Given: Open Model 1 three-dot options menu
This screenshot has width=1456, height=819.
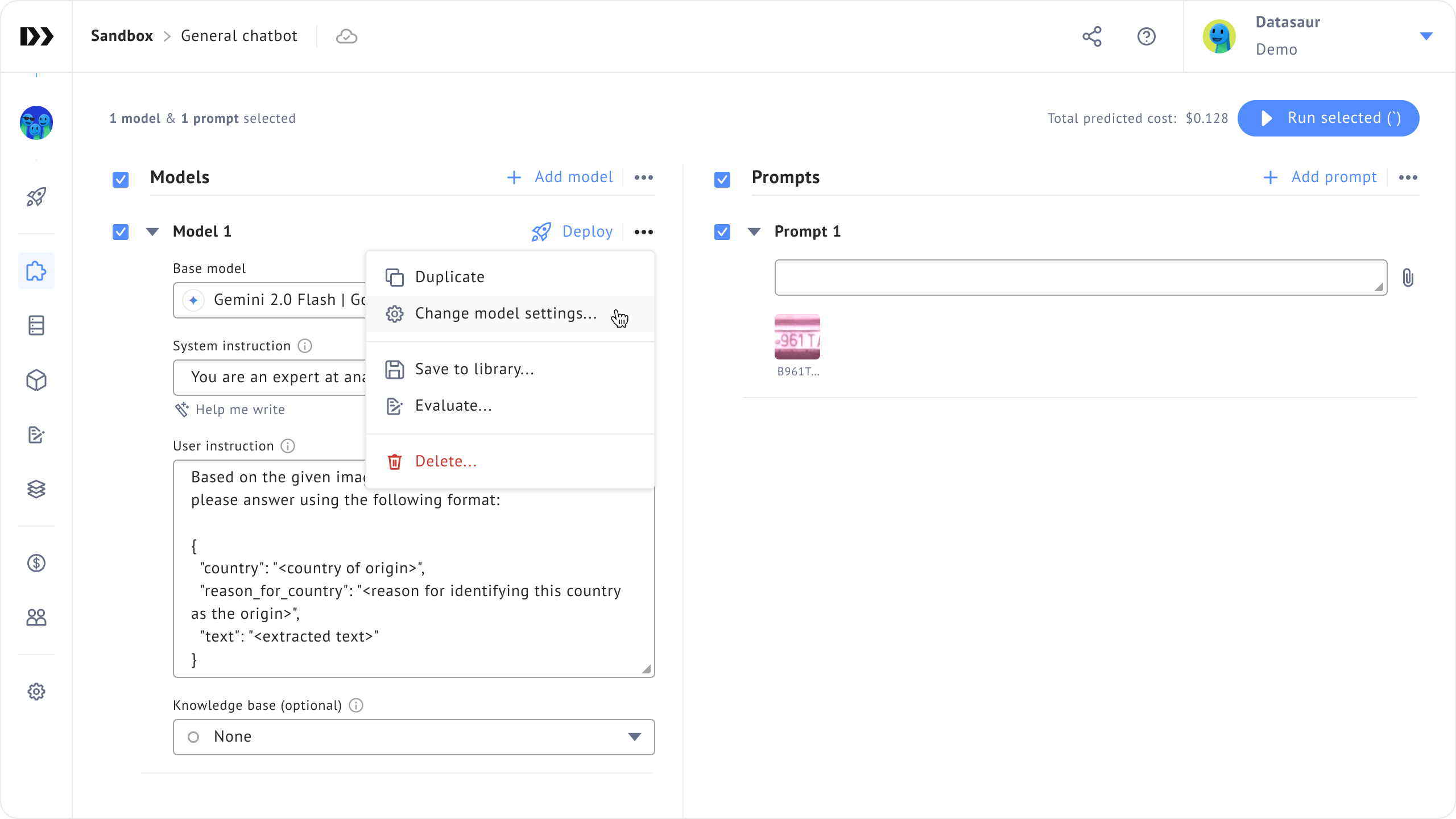Looking at the screenshot, I should [x=643, y=231].
